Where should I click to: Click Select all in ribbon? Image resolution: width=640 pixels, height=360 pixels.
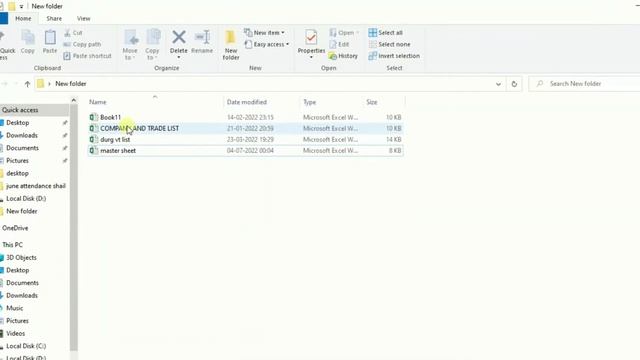coord(386,33)
